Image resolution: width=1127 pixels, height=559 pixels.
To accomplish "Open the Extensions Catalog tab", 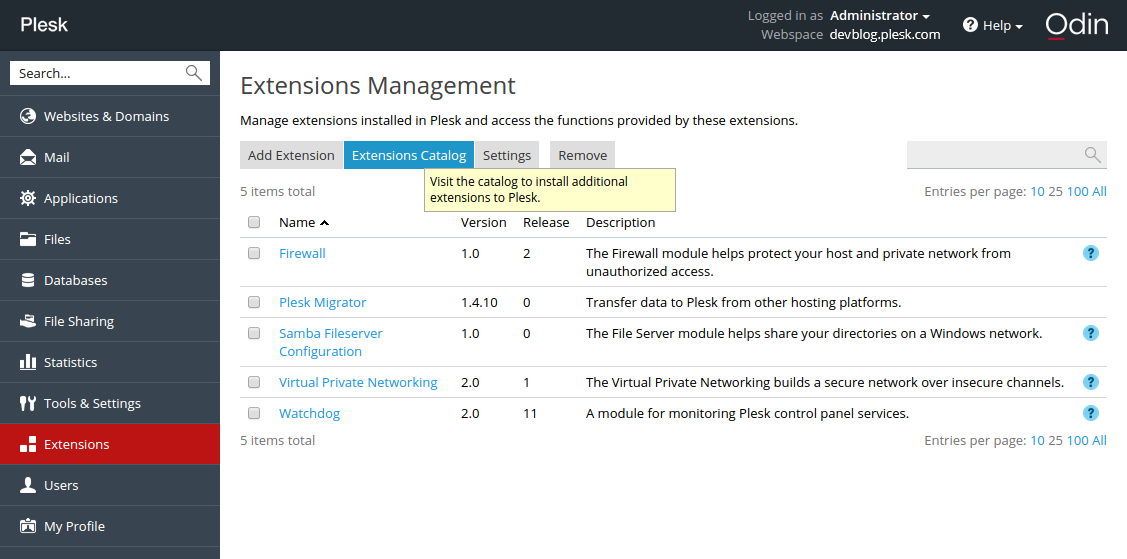I will 409,155.
